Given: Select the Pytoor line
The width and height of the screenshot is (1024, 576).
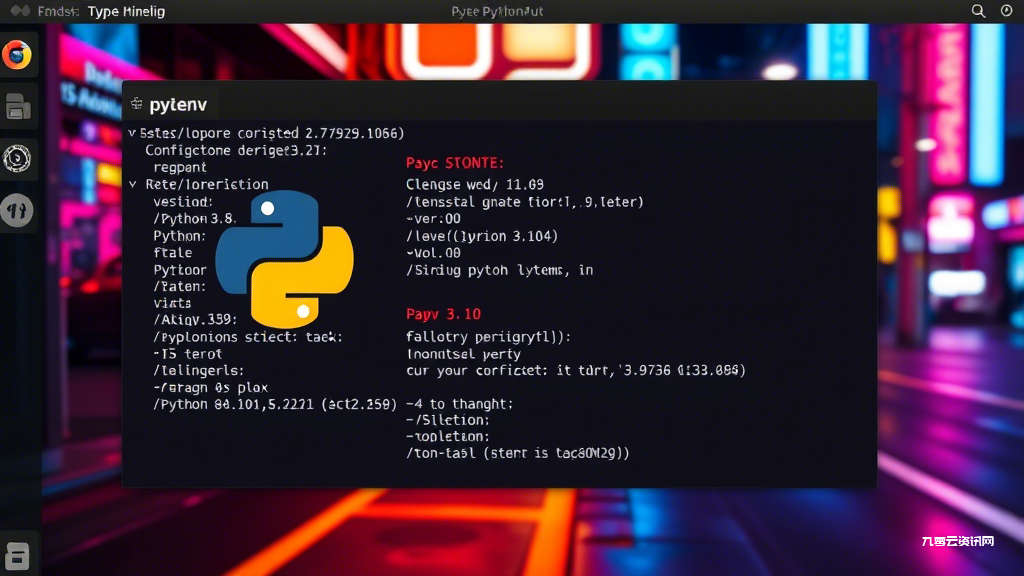Looking at the screenshot, I should click(180, 270).
